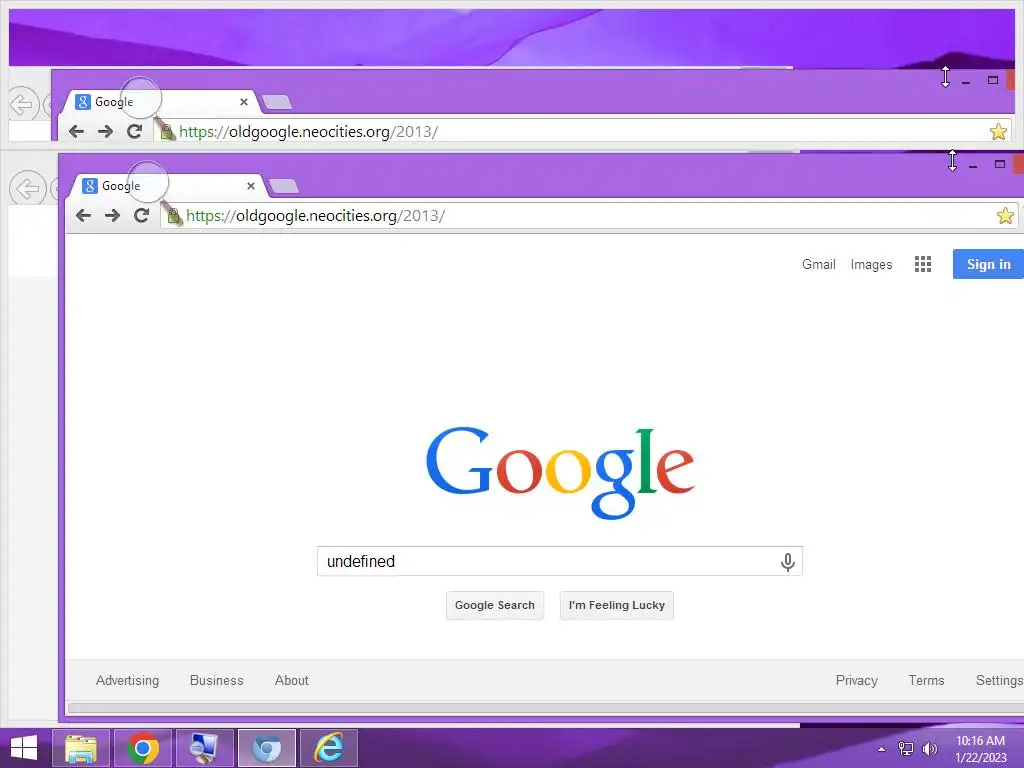The width and height of the screenshot is (1024, 768).
Task: Click Google Search button
Action: pyautogui.click(x=495, y=605)
